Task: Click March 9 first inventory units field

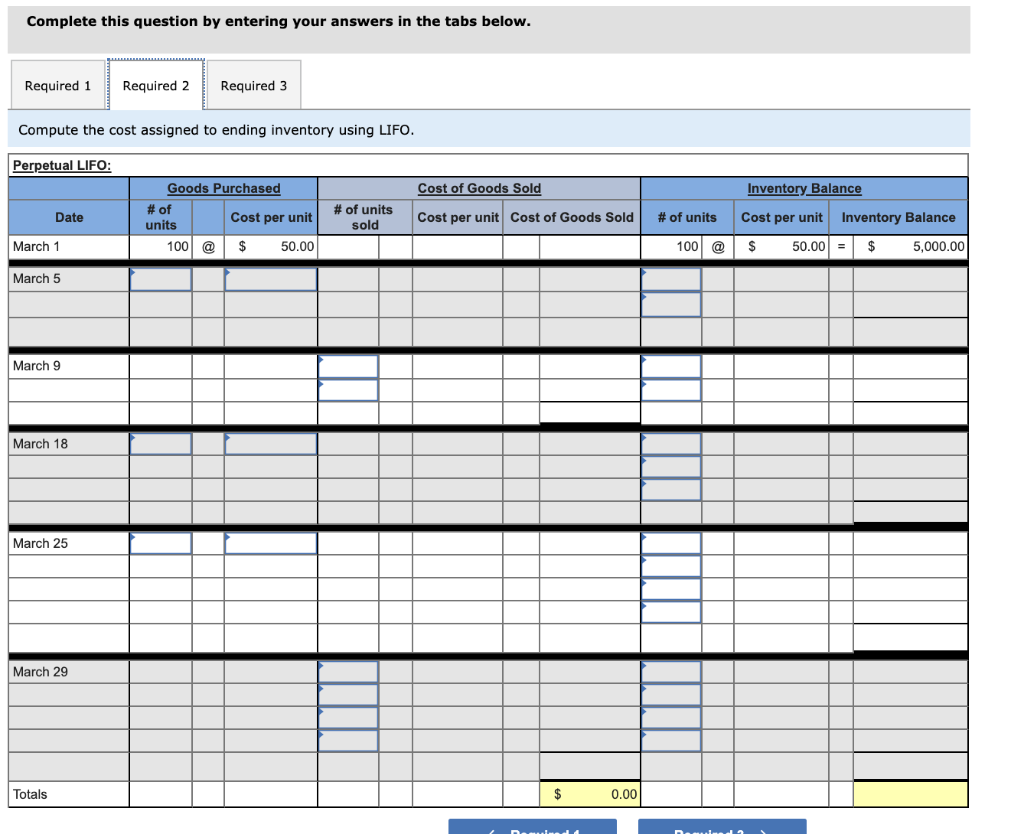Action: 671,366
